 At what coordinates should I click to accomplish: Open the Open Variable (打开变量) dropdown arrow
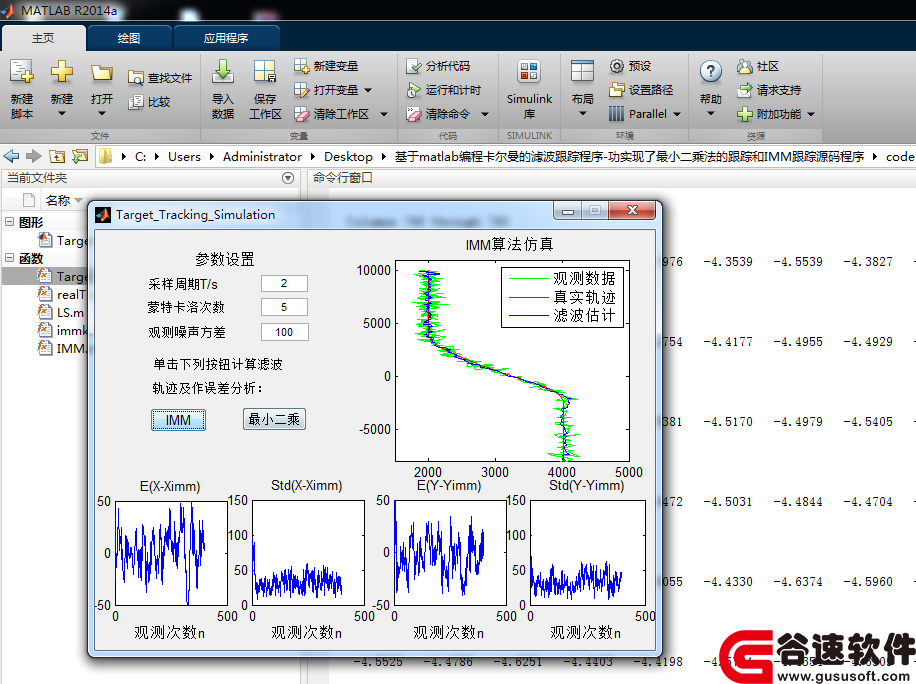coord(368,90)
